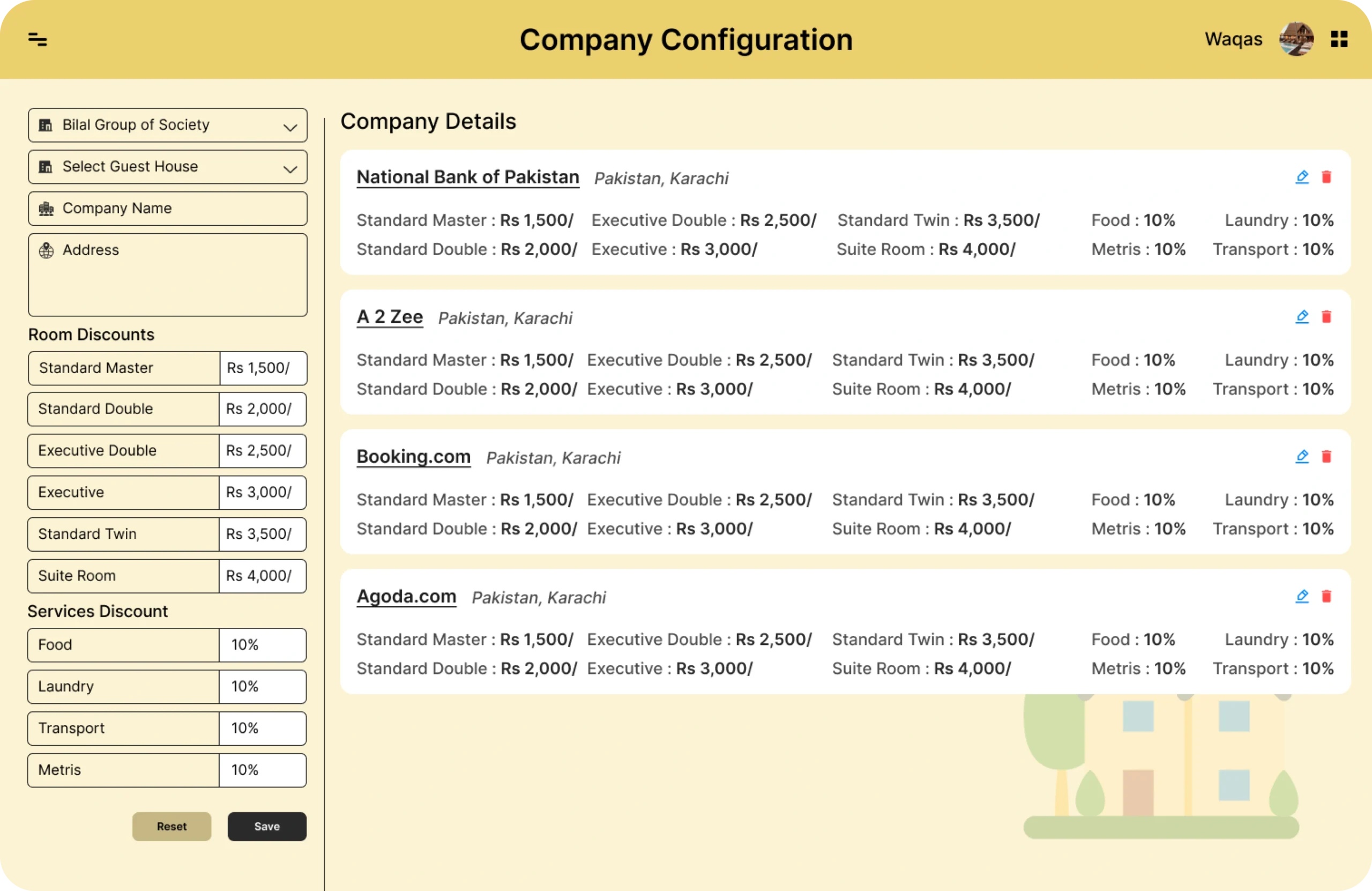Open the hamburger menu icon
Image resolution: width=1372 pixels, height=891 pixels.
pos(38,39)
